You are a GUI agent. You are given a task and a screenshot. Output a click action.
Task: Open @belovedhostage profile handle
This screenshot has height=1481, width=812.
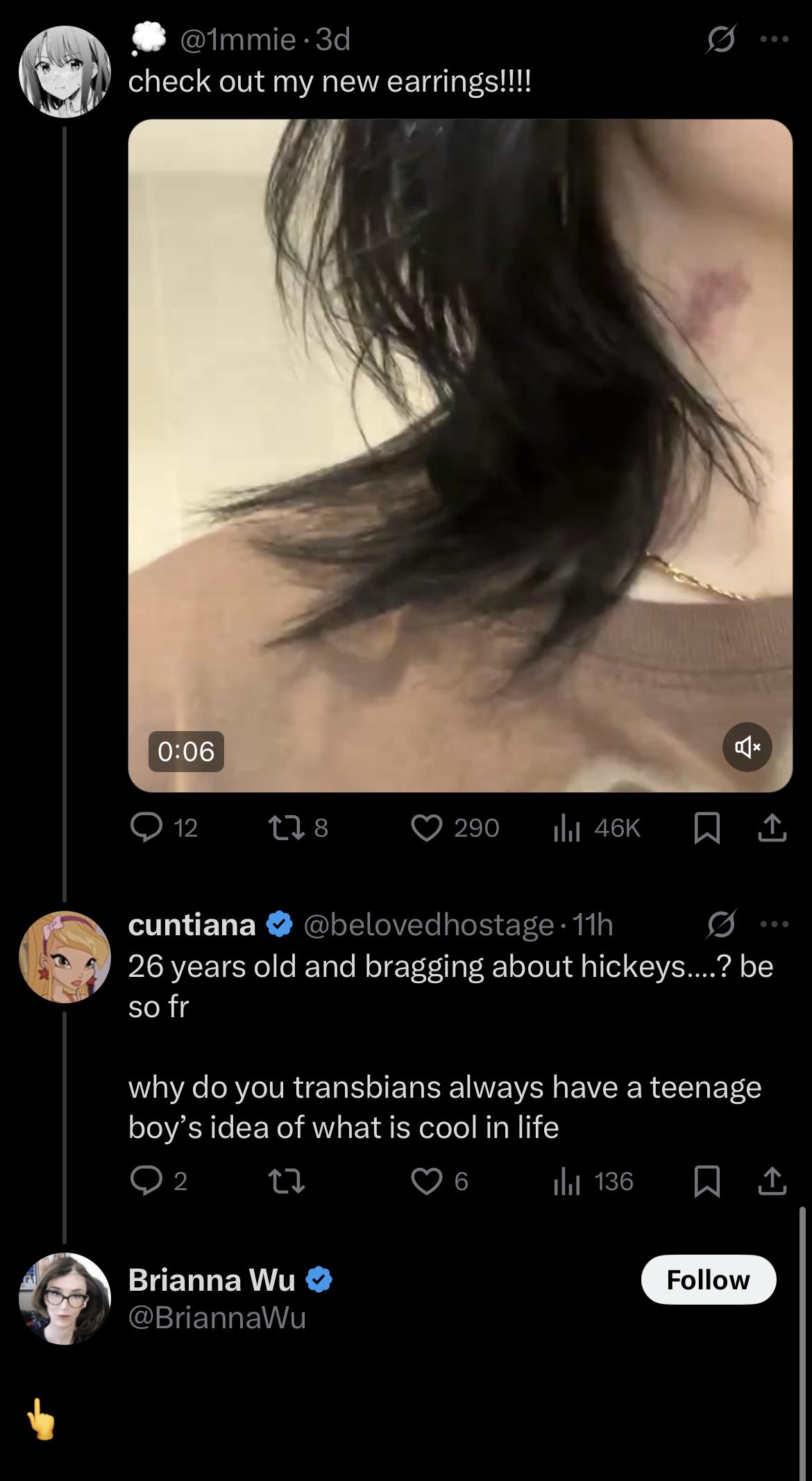pyautogui.click(x=429, y=924)
